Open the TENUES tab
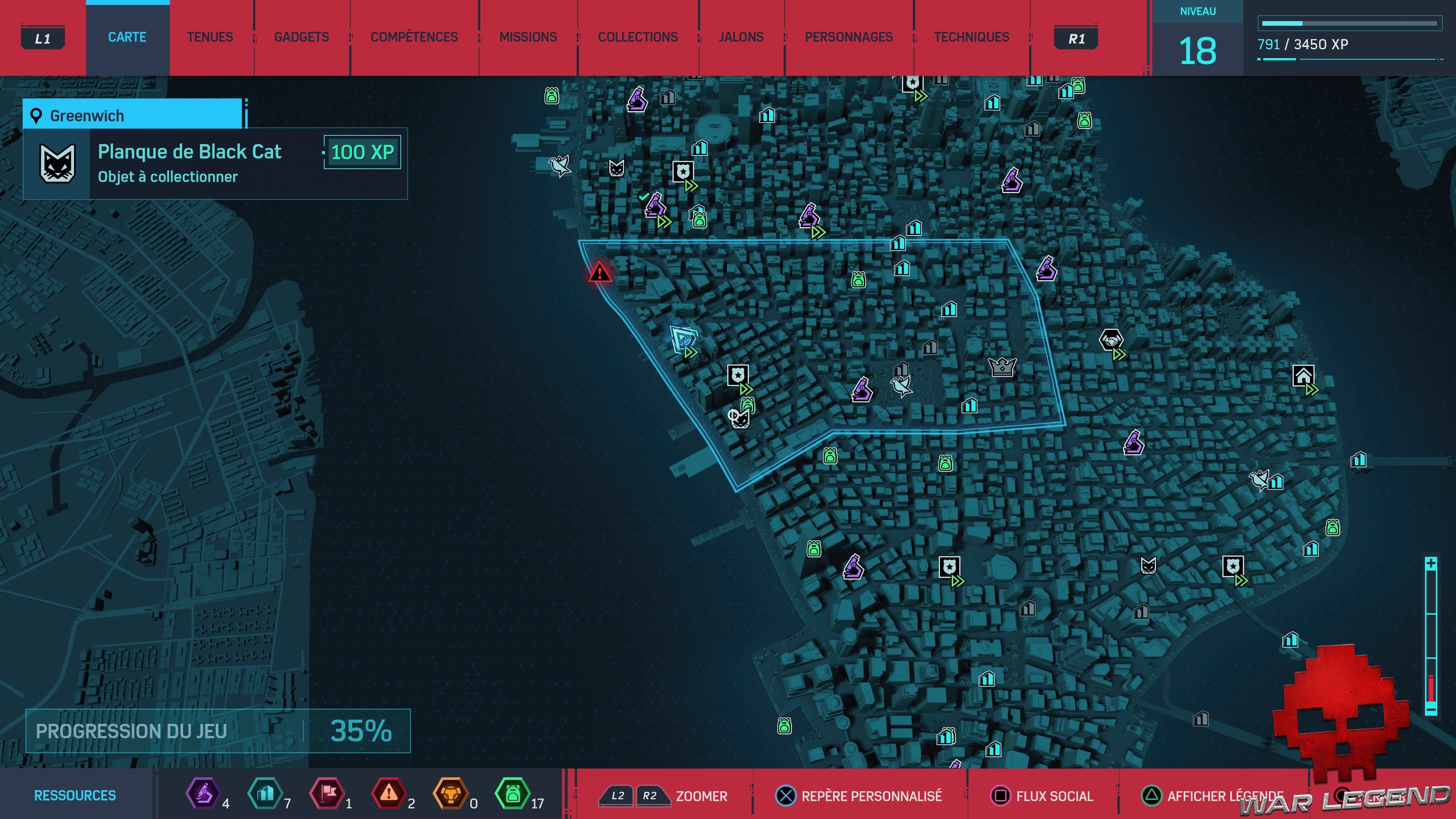Viewport: 1456px width, 819px height. [210, 37]
